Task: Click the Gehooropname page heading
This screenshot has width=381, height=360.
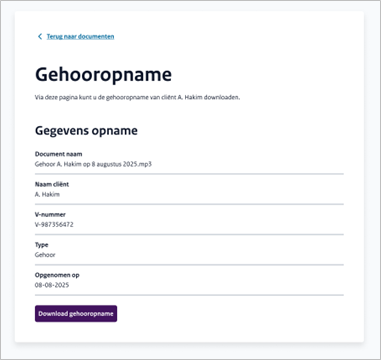Action: click(103, 75)
